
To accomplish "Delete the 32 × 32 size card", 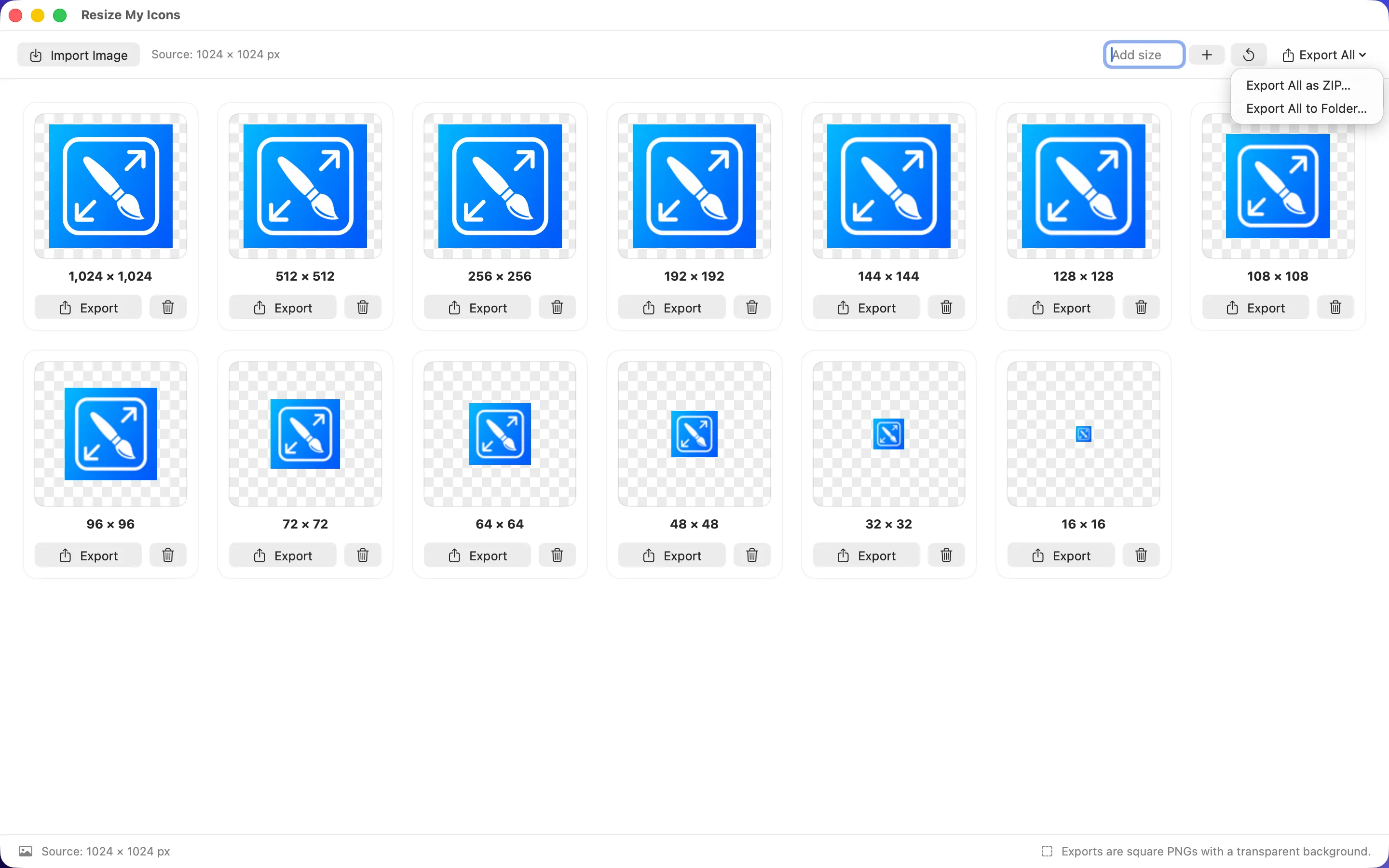I will 946,555.
